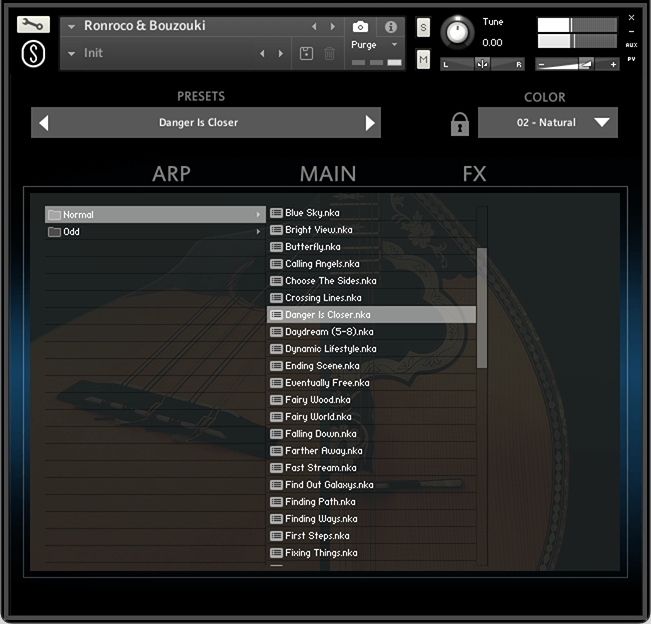Viewport: 651px width, 624px height.
Task: Switch to the FX tab
Action: 474,174
